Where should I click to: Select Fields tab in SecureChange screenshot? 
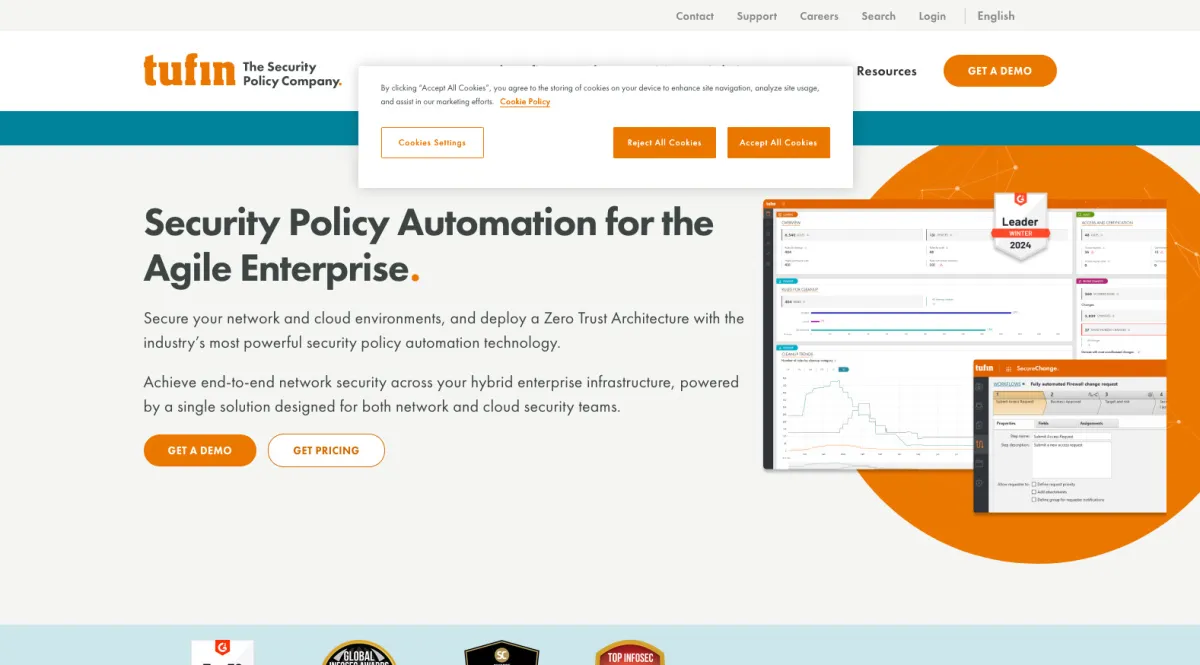(x=1043, y=424)
